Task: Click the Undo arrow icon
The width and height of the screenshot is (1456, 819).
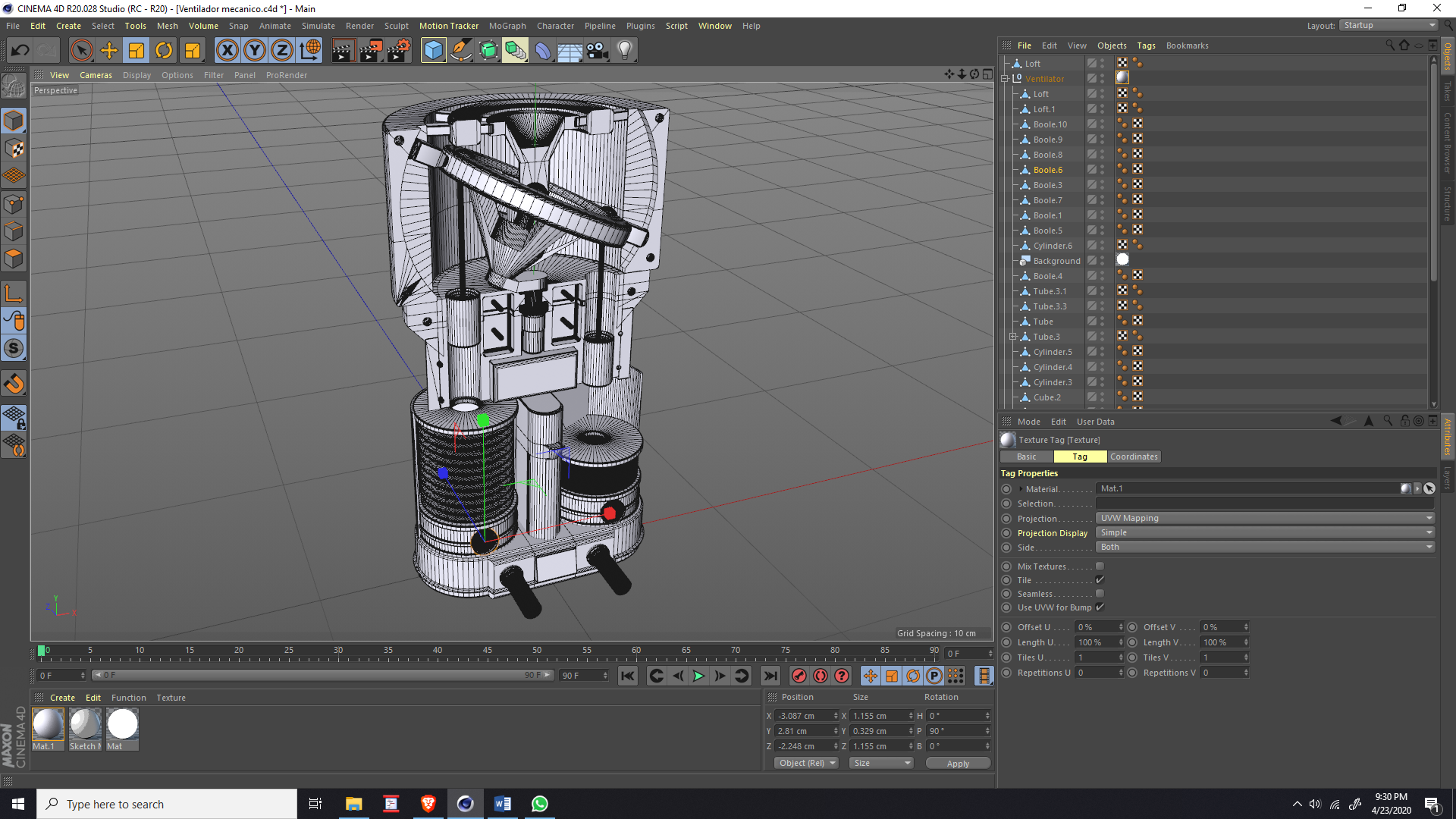Action: [20, 51]
